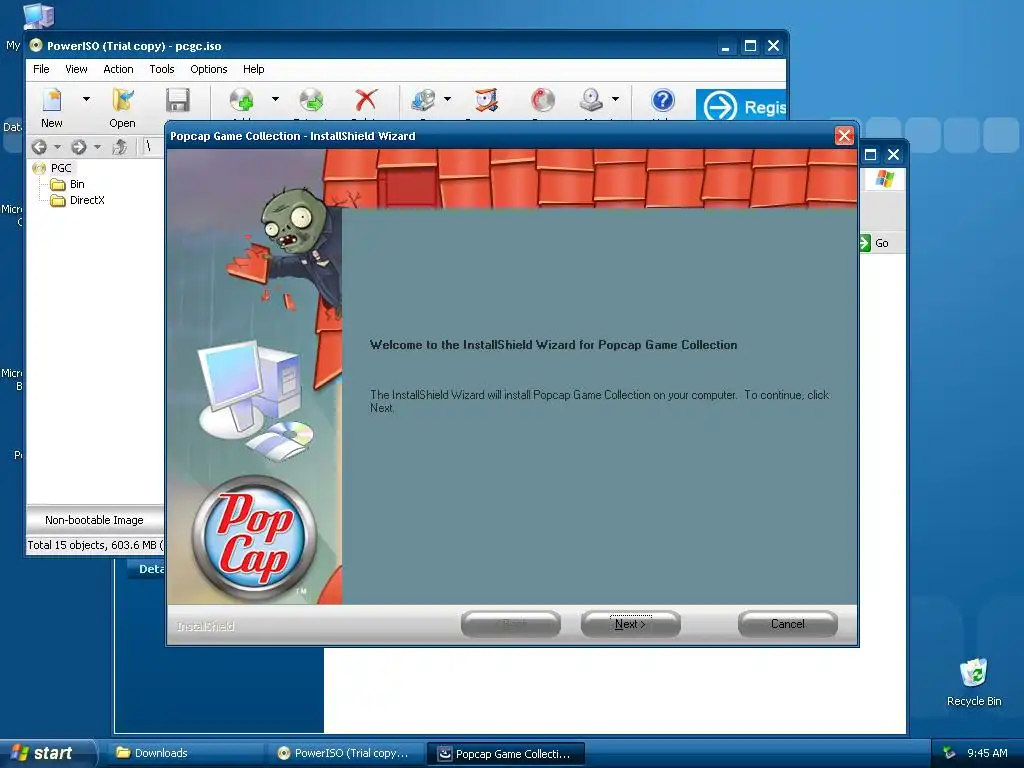1024x768 pixels.
Task: Maximize the PowerISO window
Action: 750,46
